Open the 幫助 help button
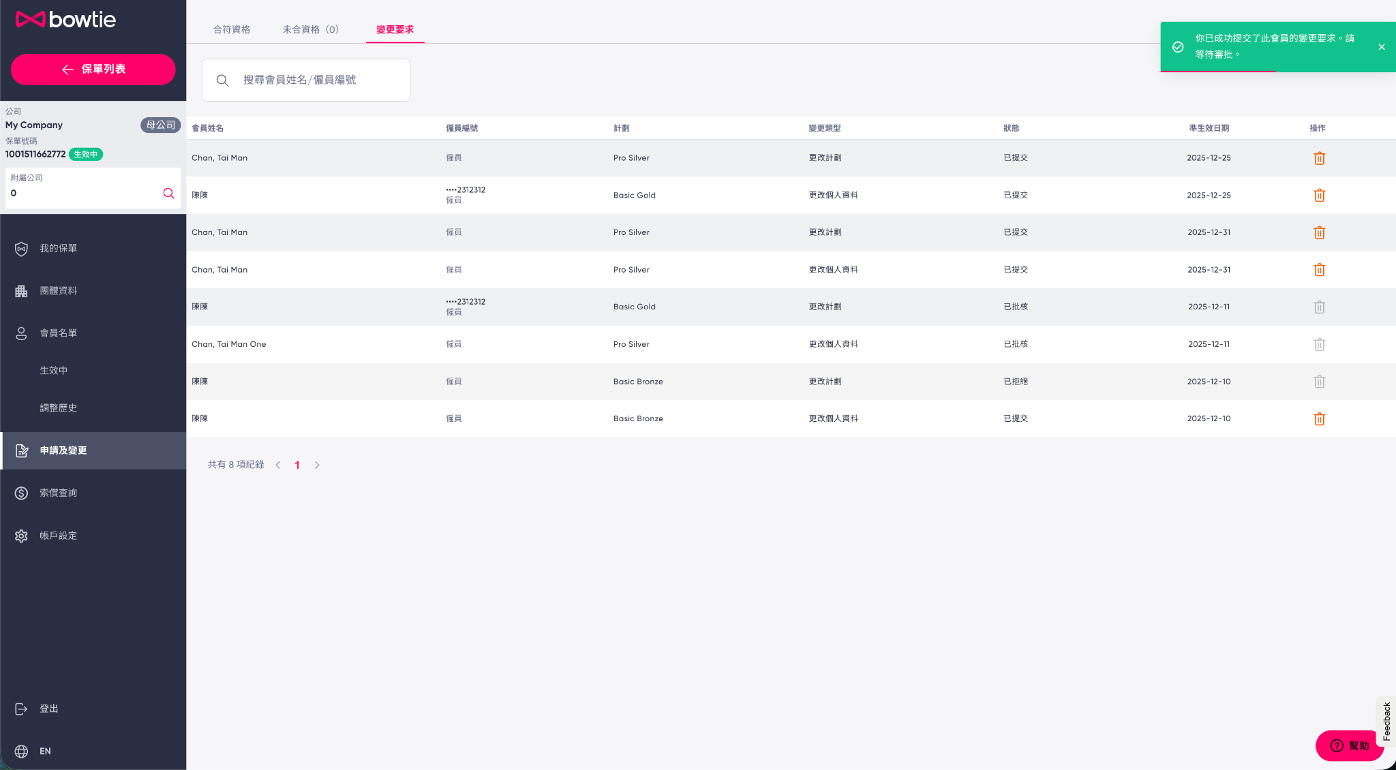Screen dimensions: 1396x770 [x=1349, y=745]
